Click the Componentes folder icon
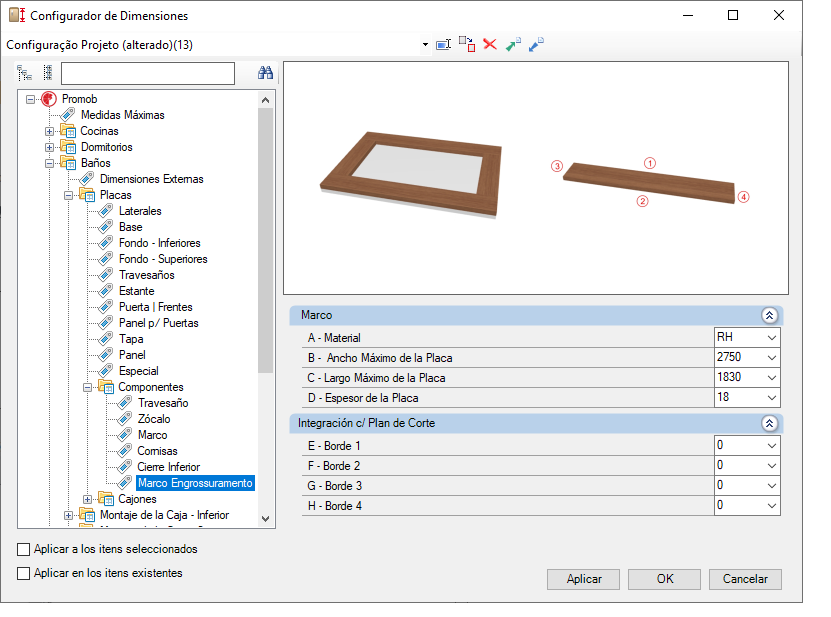The width and height of the screenshot is (831, 617). point(106,387)
